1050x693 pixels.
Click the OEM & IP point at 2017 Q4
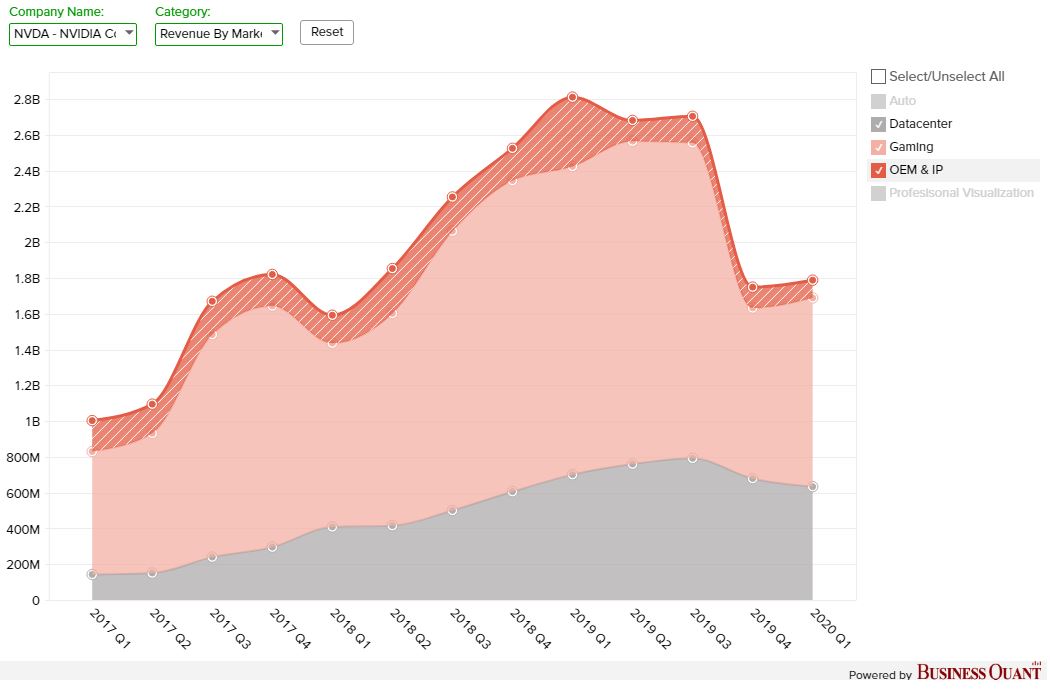273,274
